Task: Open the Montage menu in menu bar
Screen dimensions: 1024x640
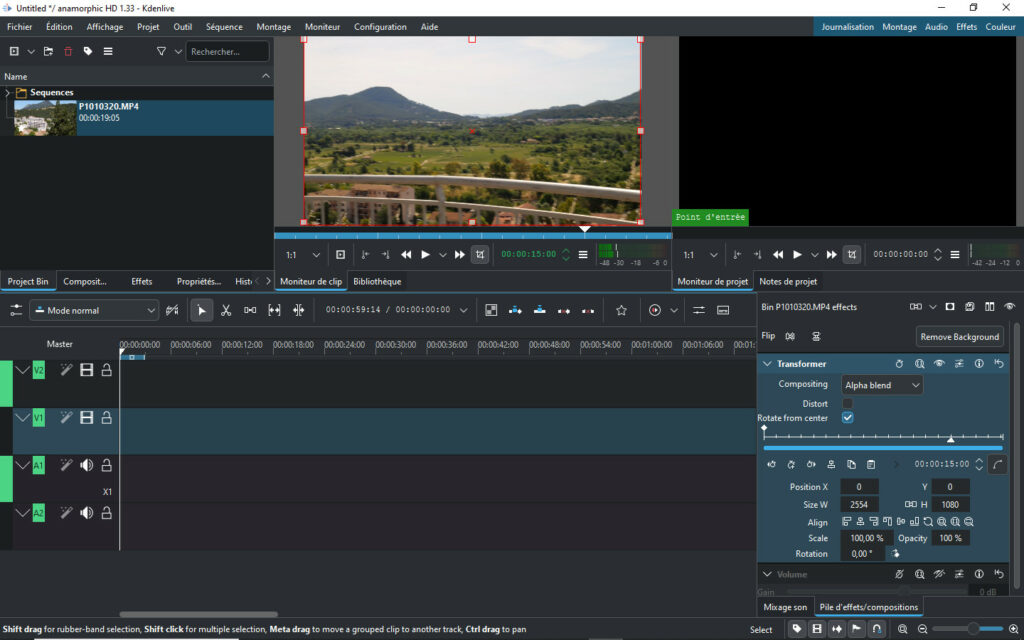Action: pos(274,27)
